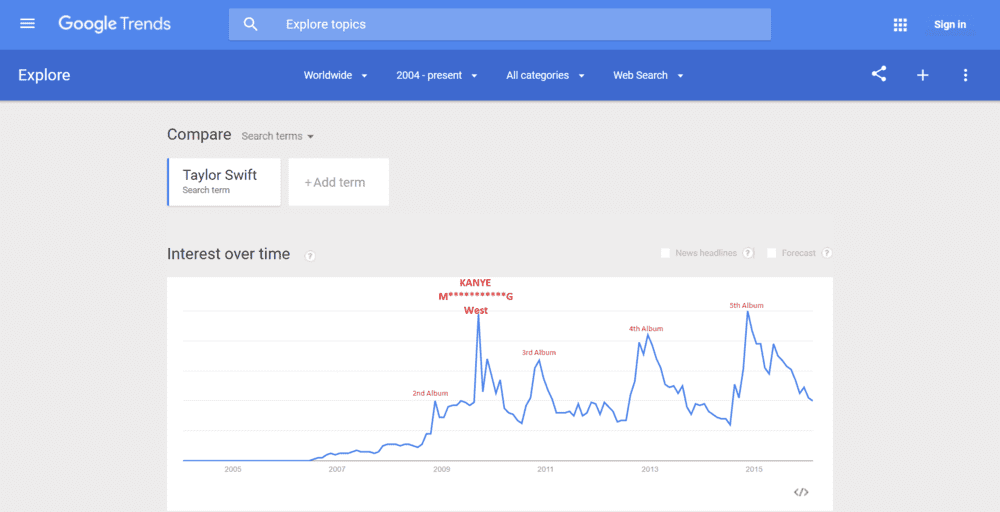The height and width of the screenshot is (512, 1000).
Task: Click the 2011 axis label
Action: pyautogui.click(x=545, y=469)
